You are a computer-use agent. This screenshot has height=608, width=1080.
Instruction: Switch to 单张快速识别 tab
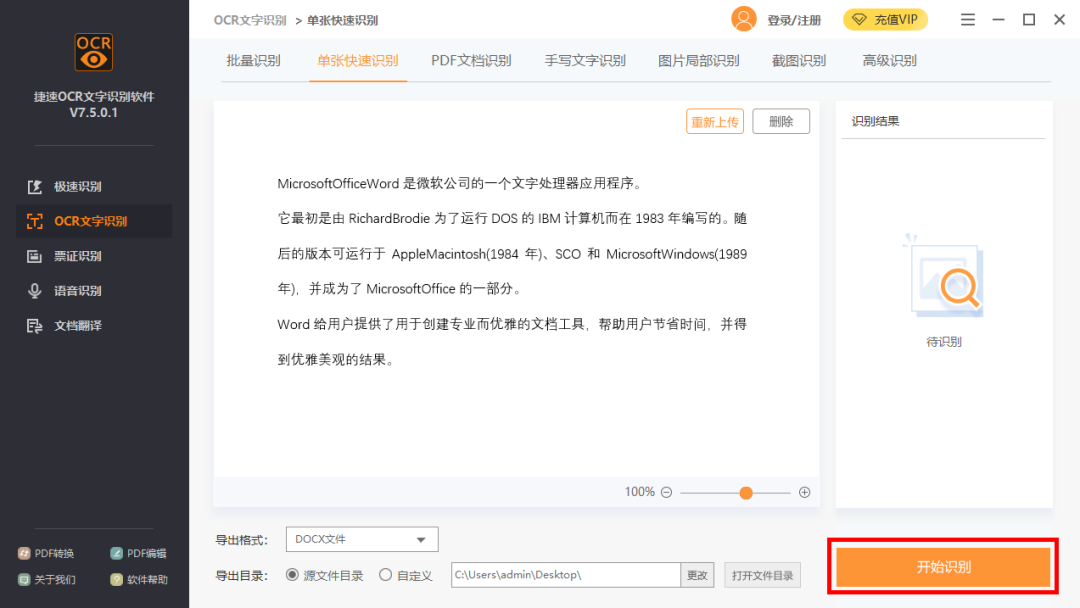(357, 61)
